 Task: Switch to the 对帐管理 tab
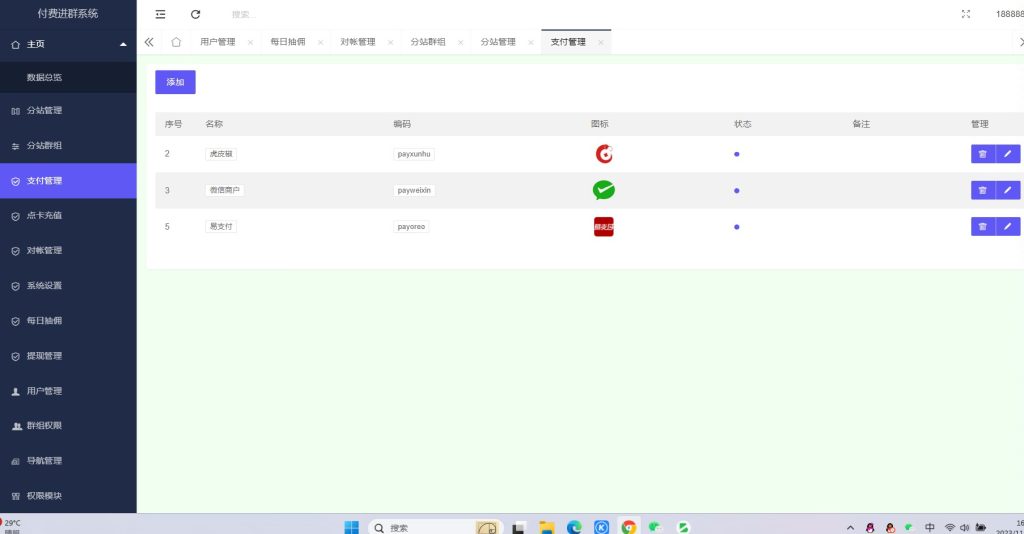pos(357,42)
